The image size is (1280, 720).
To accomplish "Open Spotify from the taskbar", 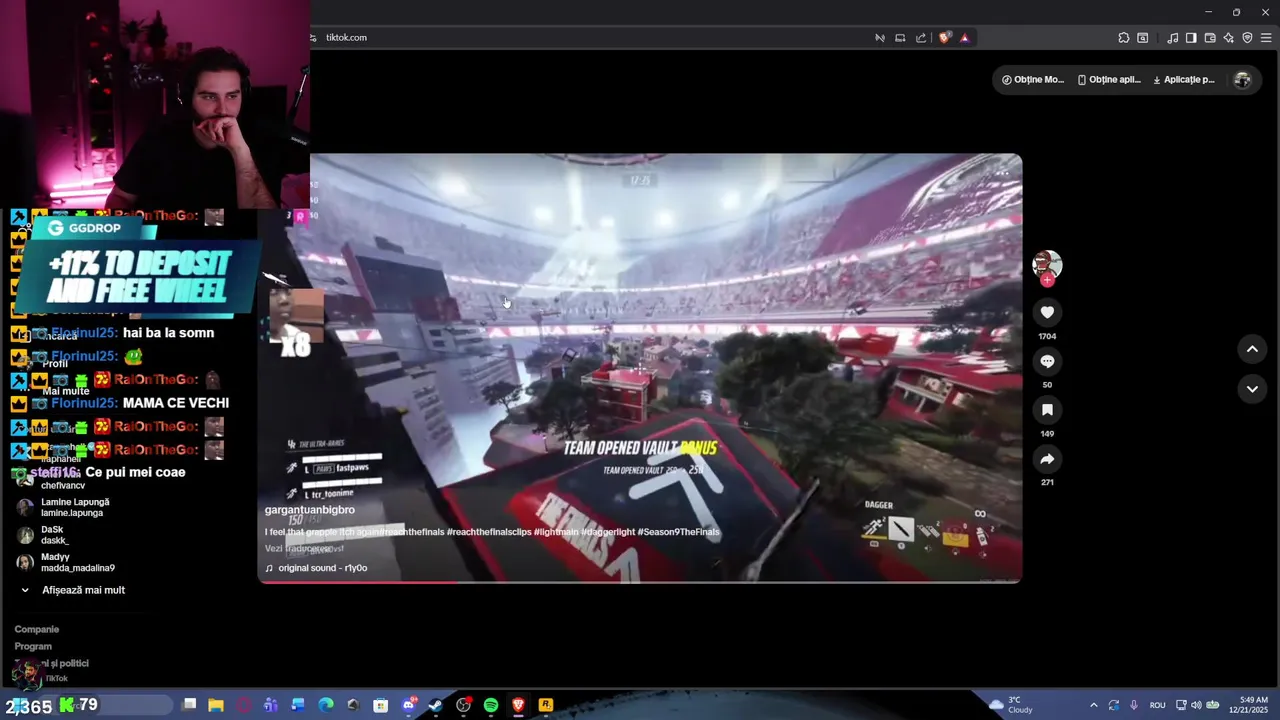I will [491, 705].
